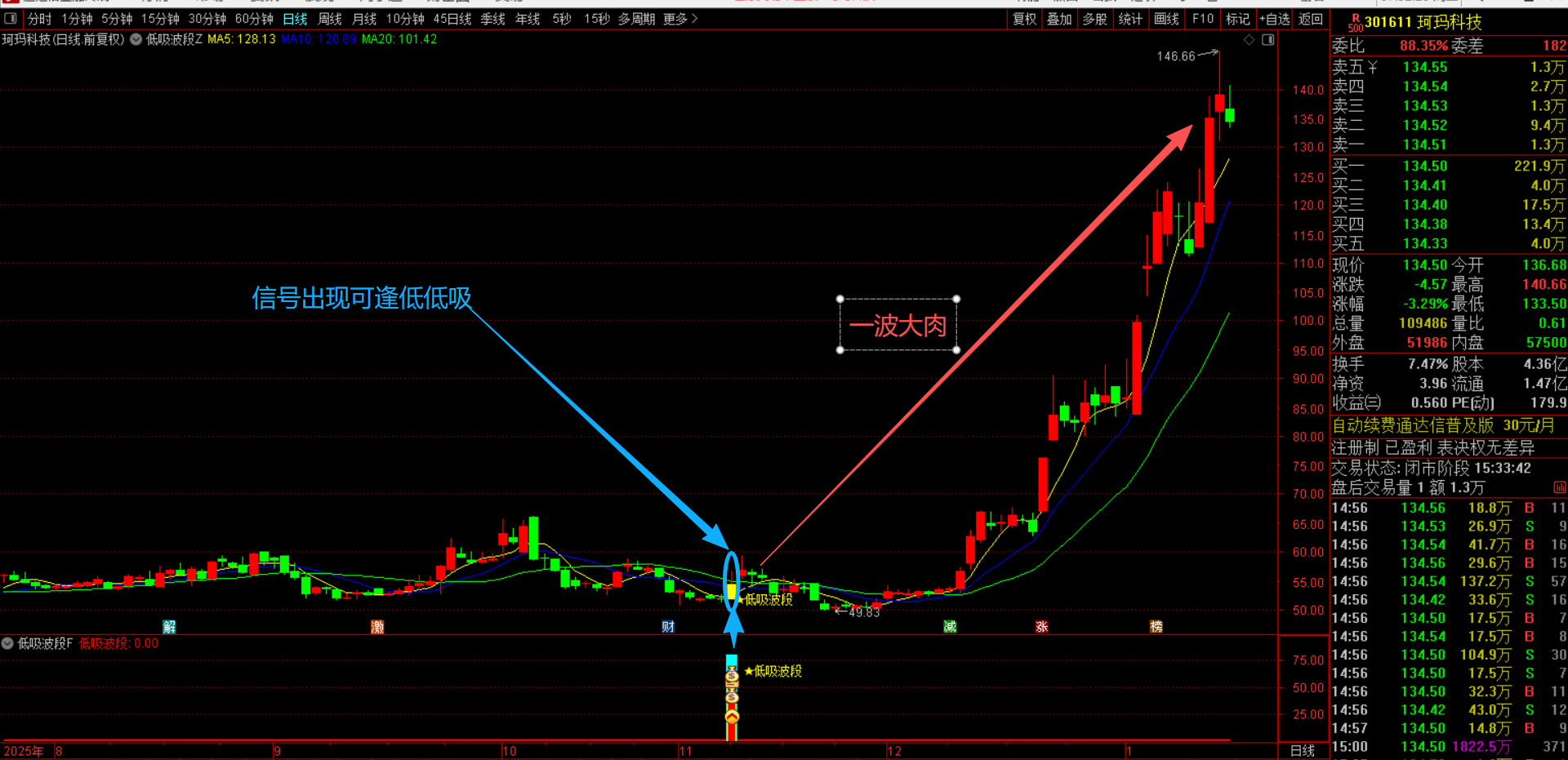Click the 15:00 closing trade row
Screen dimensions: 1568x760
click(1449, 746)
